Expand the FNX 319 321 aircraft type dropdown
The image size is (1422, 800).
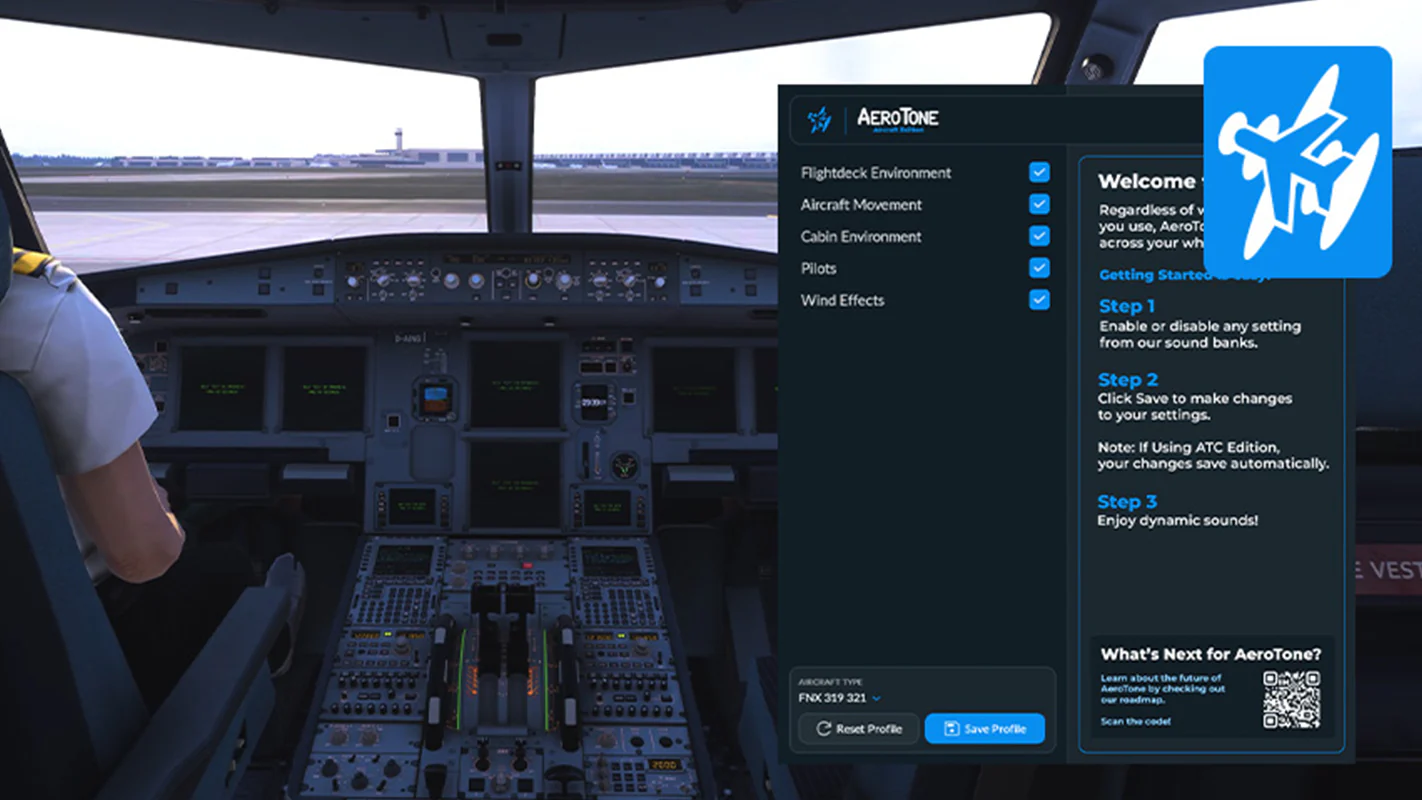click(x=840, y=698)
